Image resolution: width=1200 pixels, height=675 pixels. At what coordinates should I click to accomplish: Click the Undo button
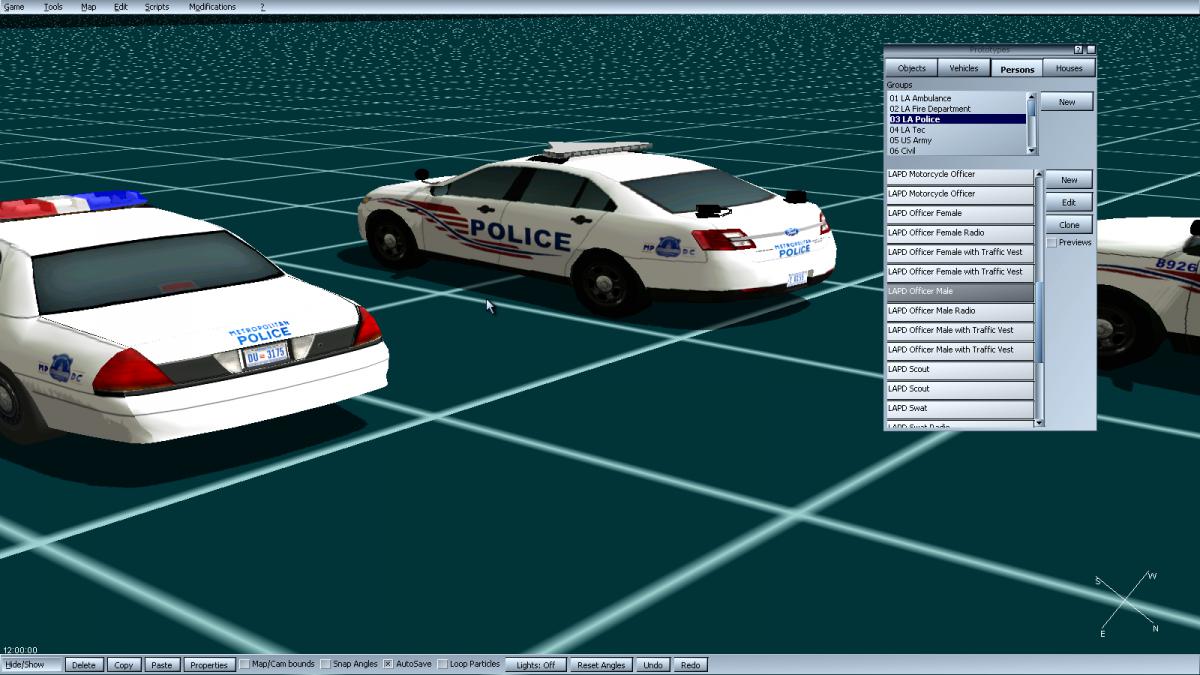tap(653, 664)
